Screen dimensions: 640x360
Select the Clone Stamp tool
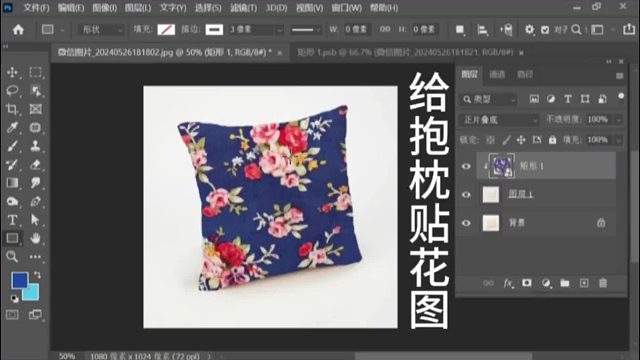tap(36, 146)
